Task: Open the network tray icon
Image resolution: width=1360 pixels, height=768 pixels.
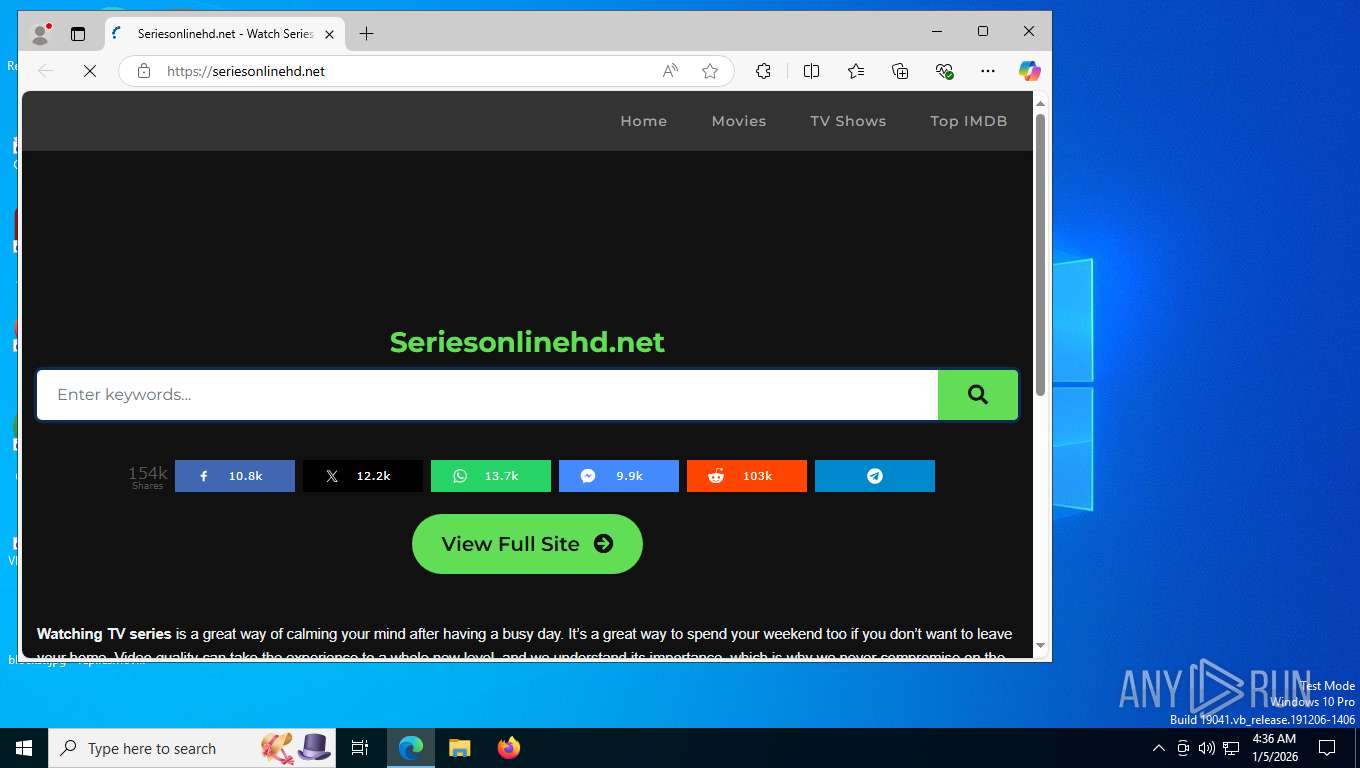Action: 1231,748
